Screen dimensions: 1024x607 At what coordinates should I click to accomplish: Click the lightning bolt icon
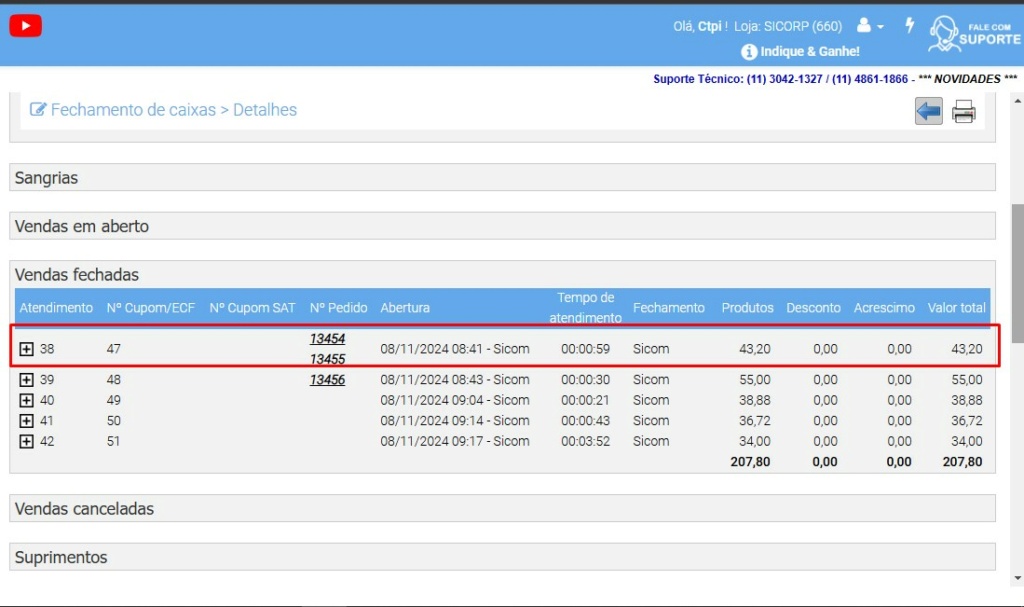coord(910,25)
